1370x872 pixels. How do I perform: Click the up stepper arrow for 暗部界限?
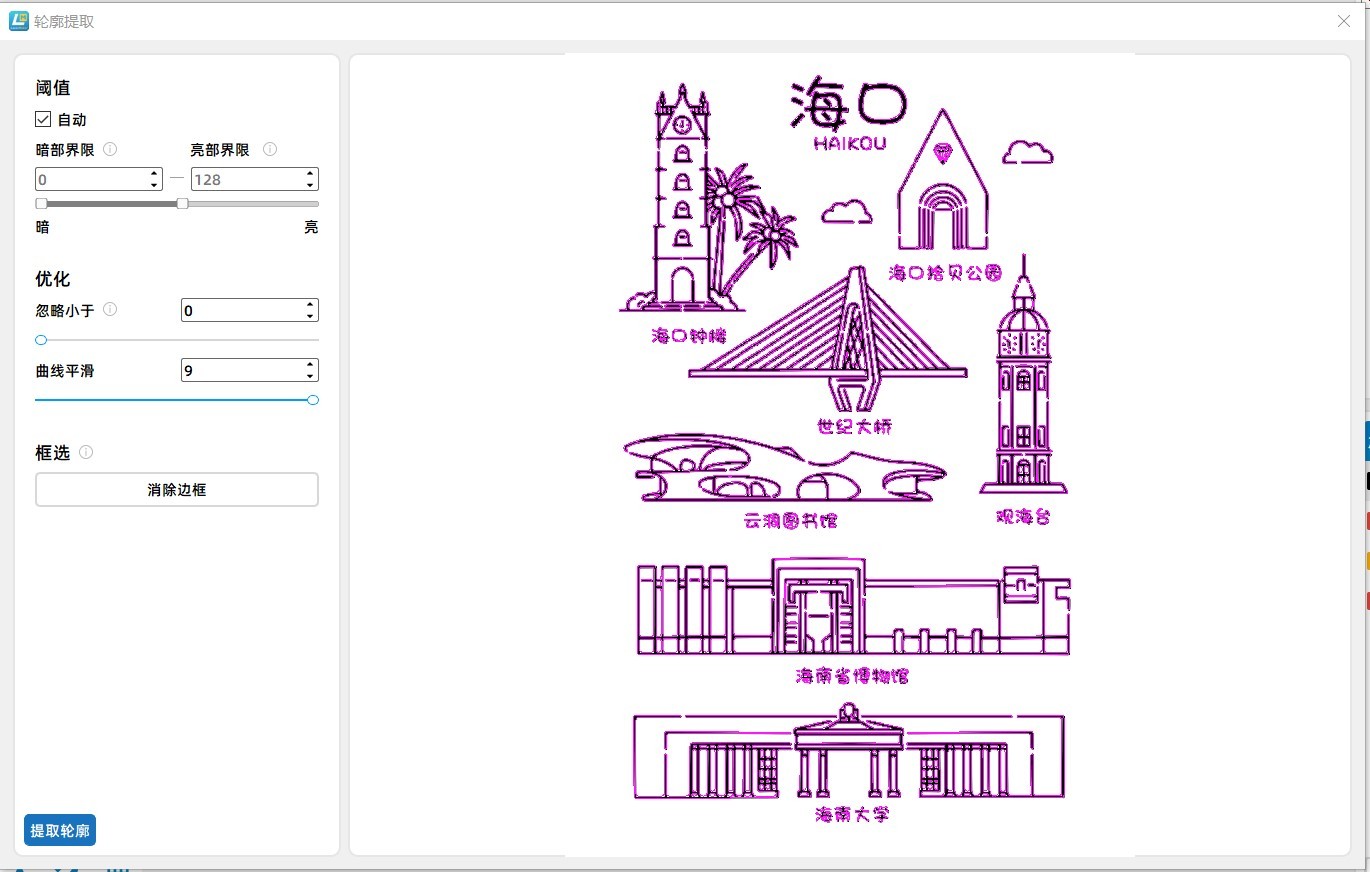[156, 173]
